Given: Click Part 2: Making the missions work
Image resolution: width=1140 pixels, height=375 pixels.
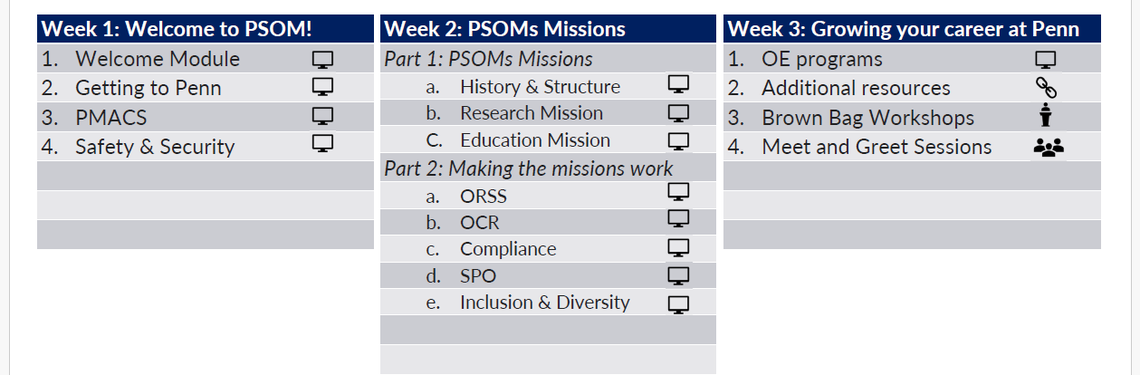Looking at the screenshot, I should click(x=529, y=168).
